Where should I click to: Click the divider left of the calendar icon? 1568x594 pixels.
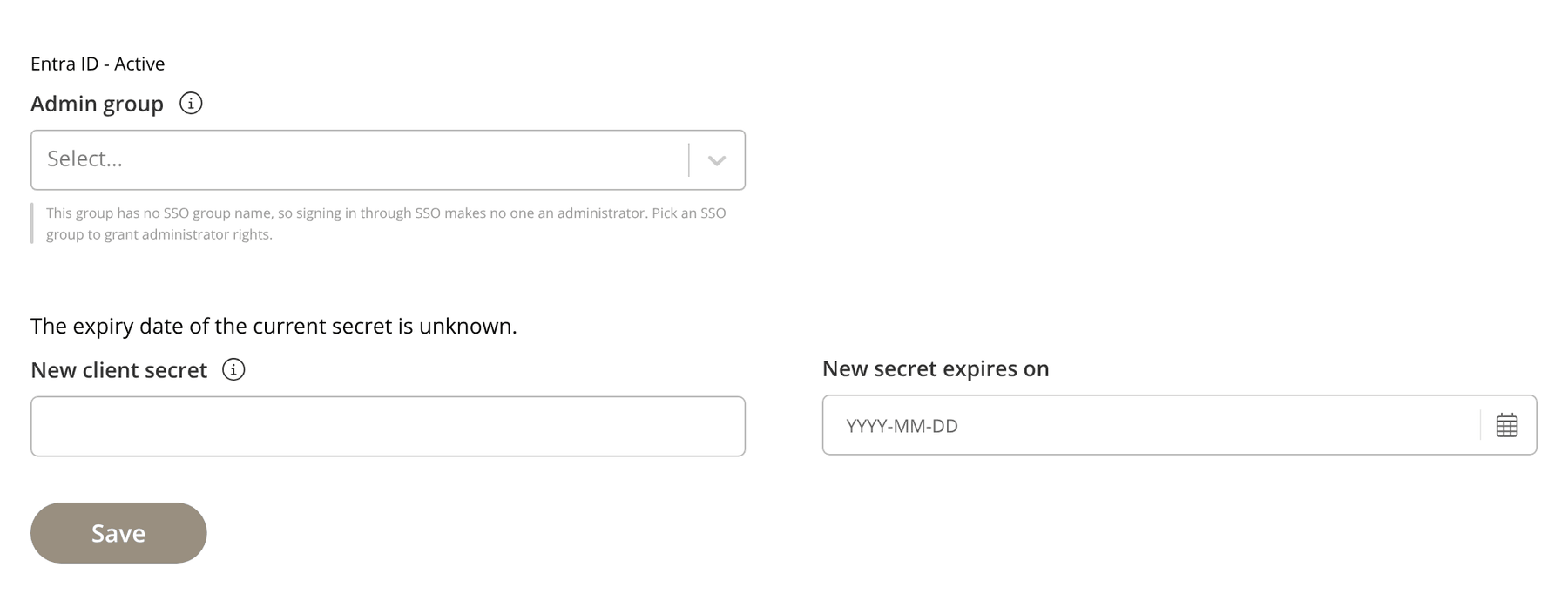click(x=1480, y=425)
